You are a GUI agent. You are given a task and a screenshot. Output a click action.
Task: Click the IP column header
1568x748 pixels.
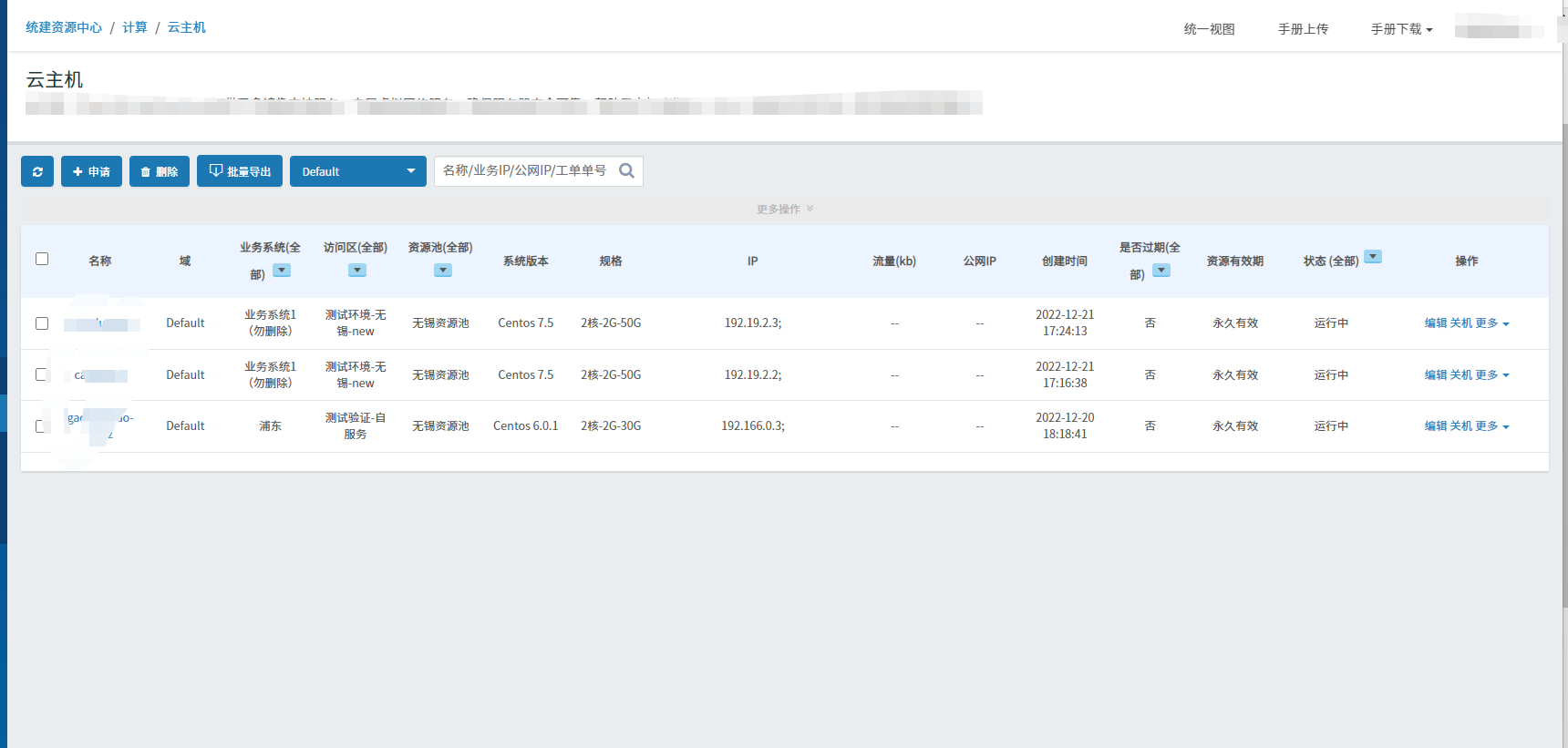[x=753, y=261]
